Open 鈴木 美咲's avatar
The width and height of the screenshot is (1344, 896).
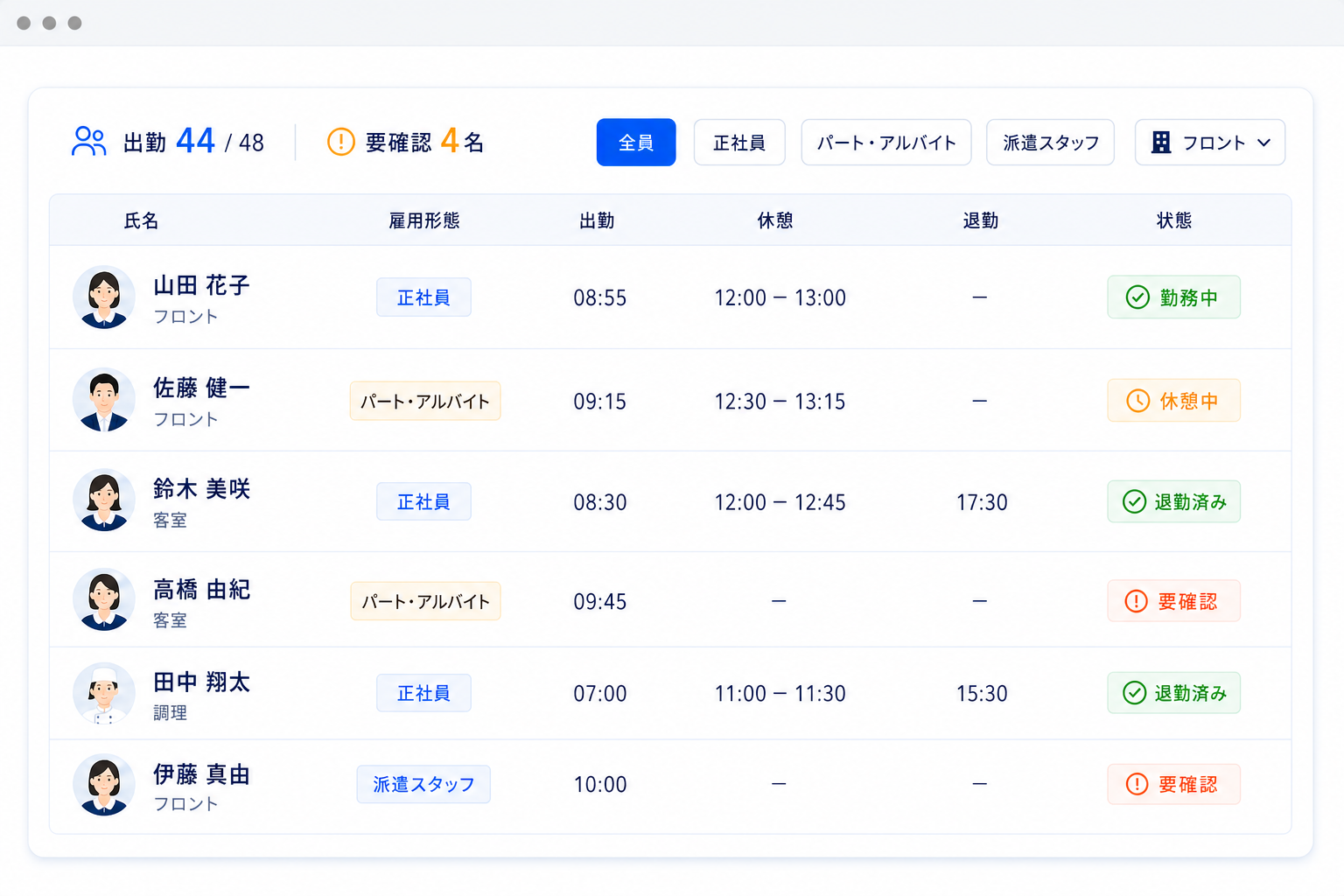104,500
